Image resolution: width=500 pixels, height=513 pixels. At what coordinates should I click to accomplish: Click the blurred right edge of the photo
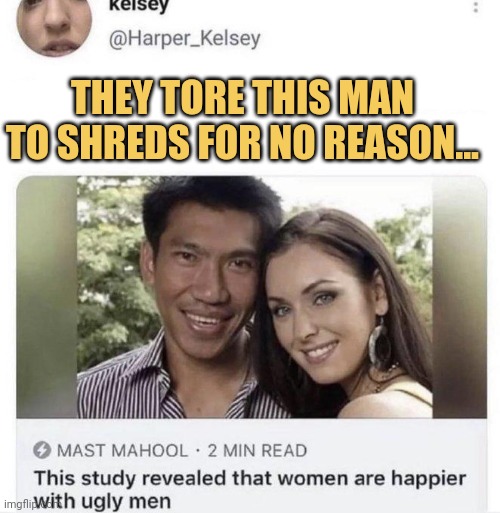point(459,297)
